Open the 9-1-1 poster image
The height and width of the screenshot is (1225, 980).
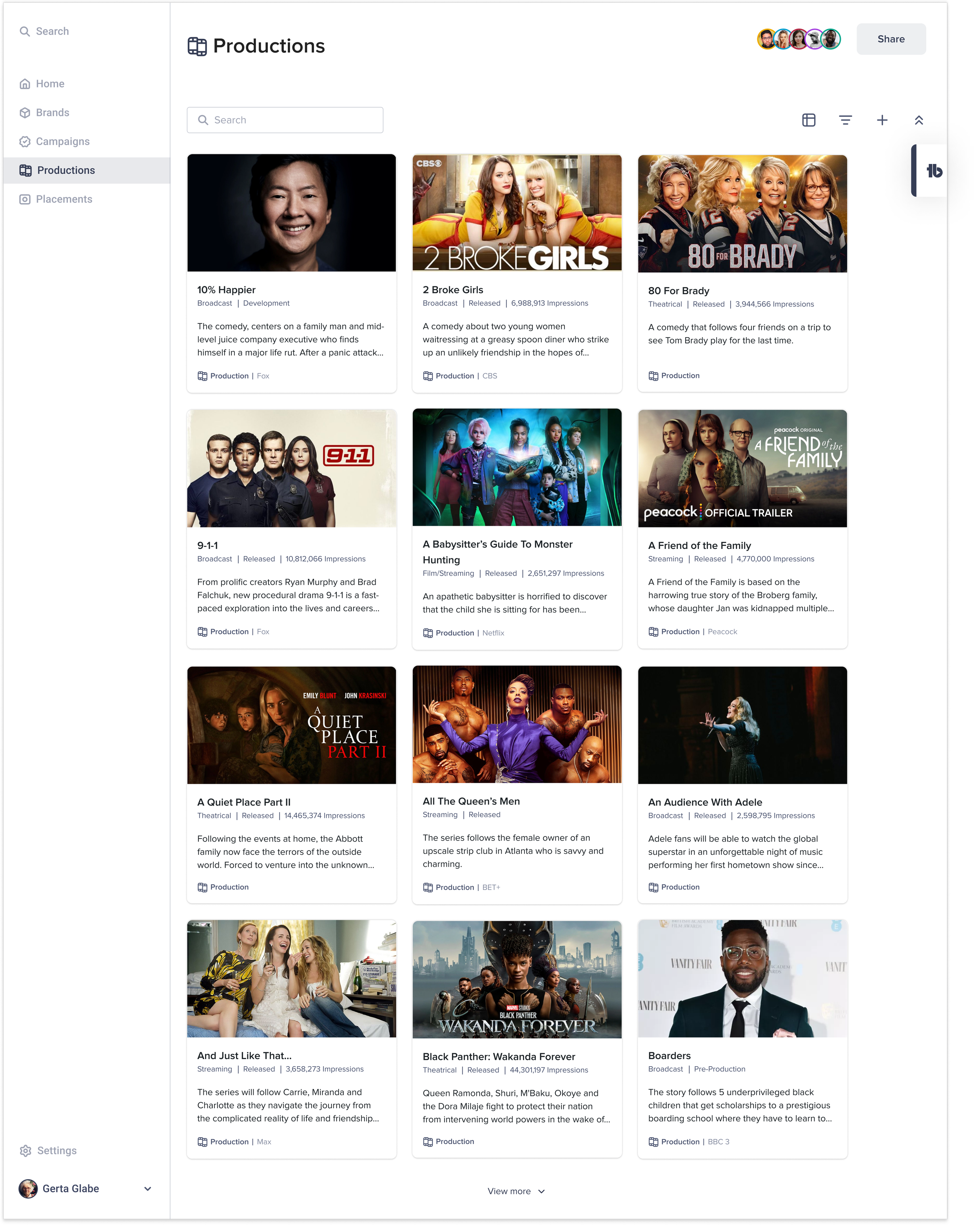(291, 468)
